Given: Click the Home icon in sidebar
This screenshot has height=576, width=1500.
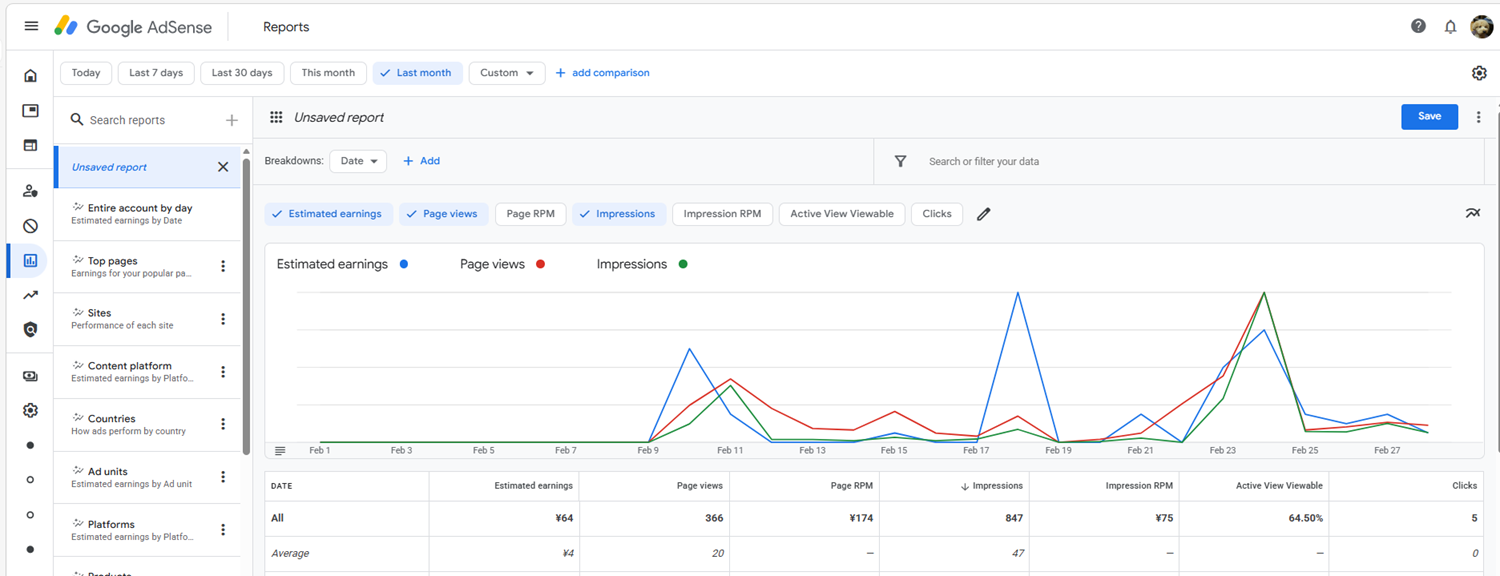Looking at the screenshot, I should 30,76.
